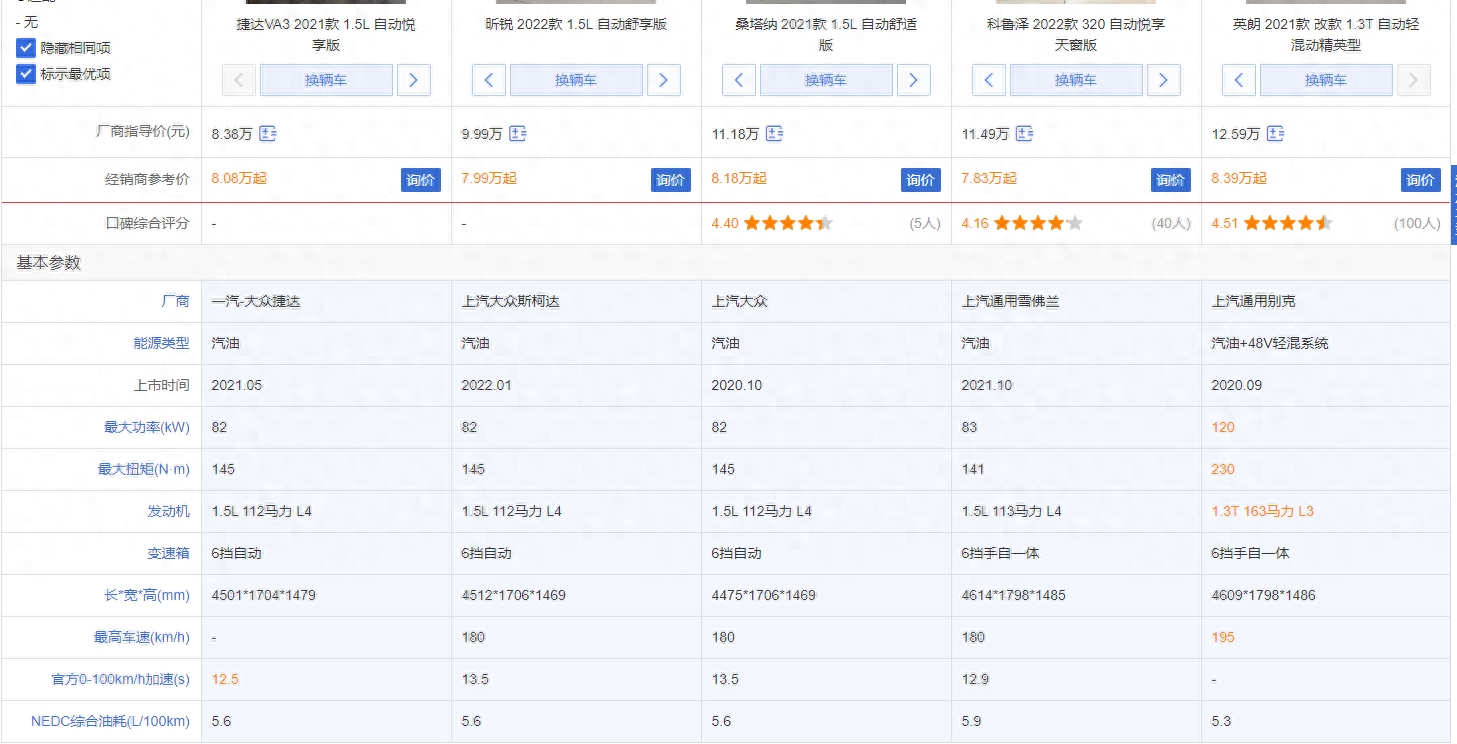
Task: Shift 桑塔纳 column left
Action: coord(738,80)
